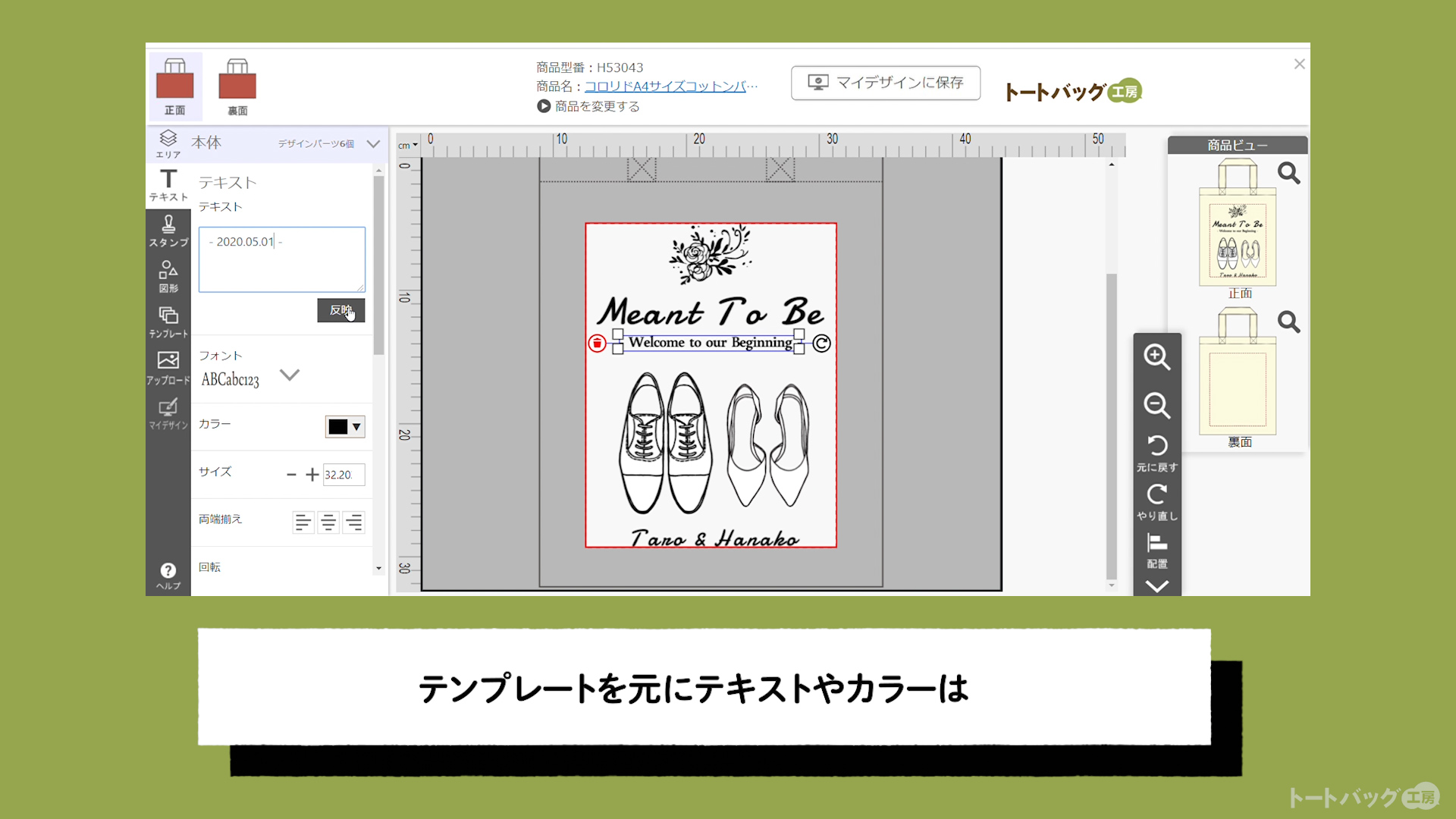
Task: Align text right
Action: point(354,522)
